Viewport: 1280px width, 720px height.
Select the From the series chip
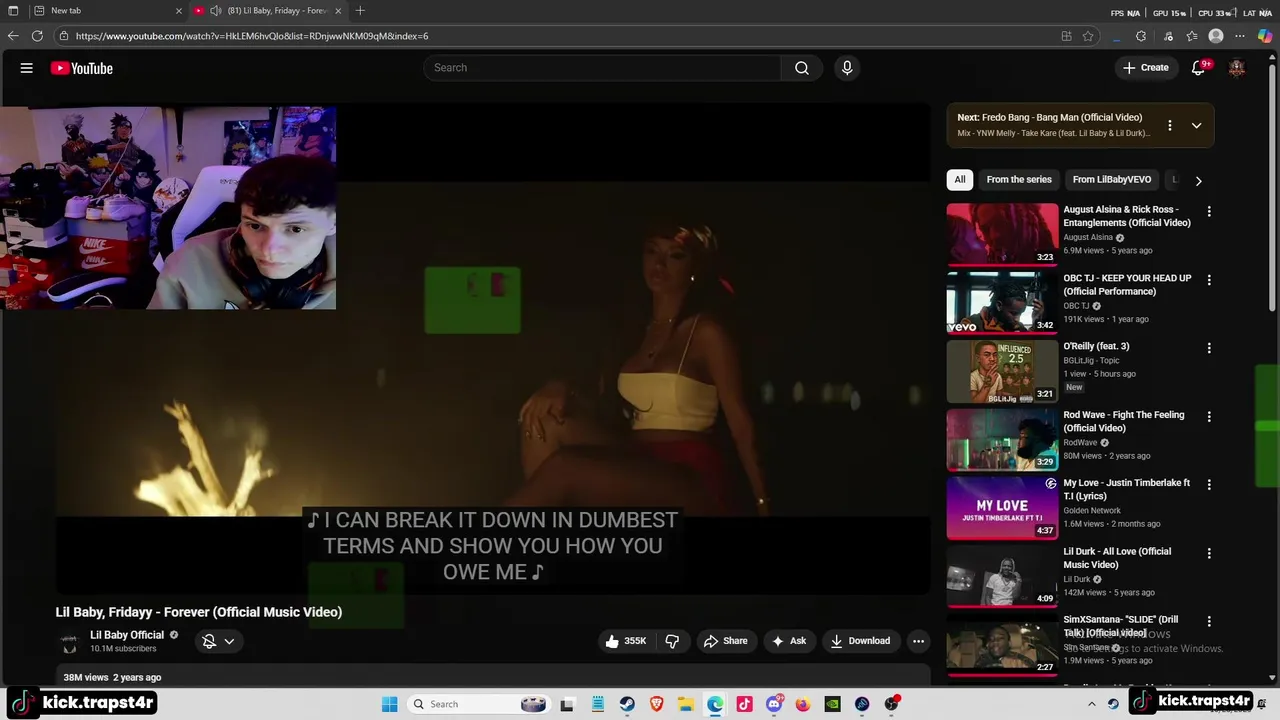[x=1019, y=180]
